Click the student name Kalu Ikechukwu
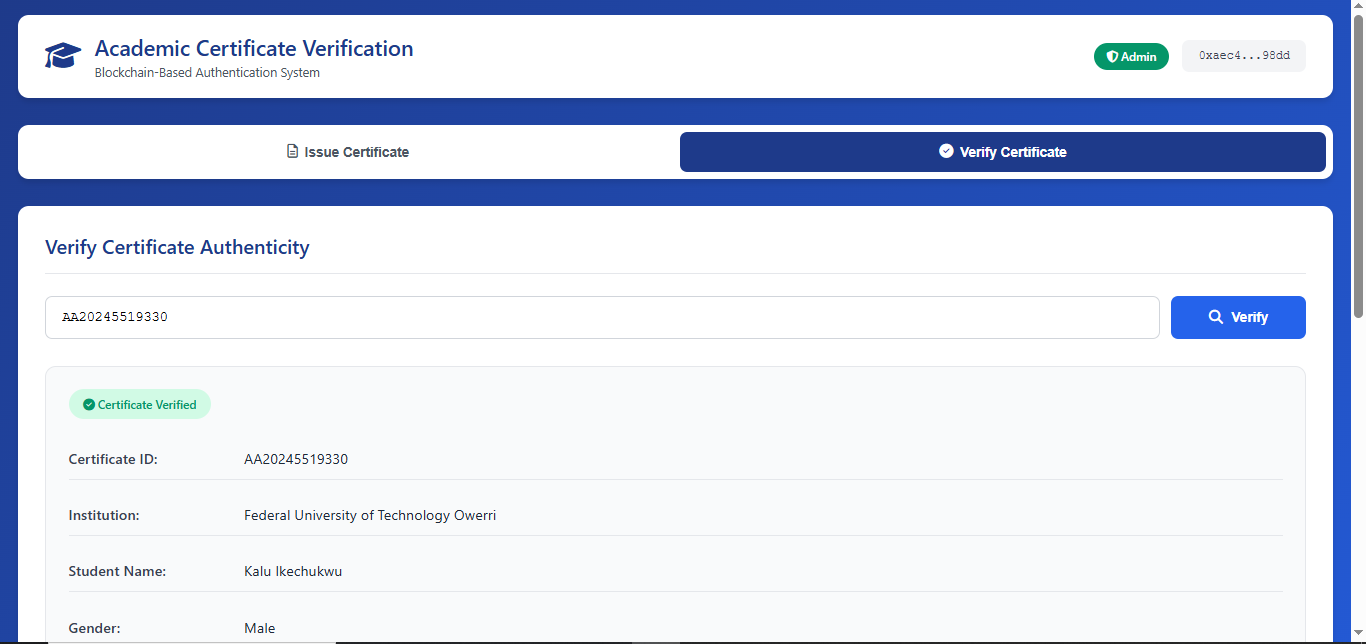The image size is (1366, 644). [x=293, y=572]
